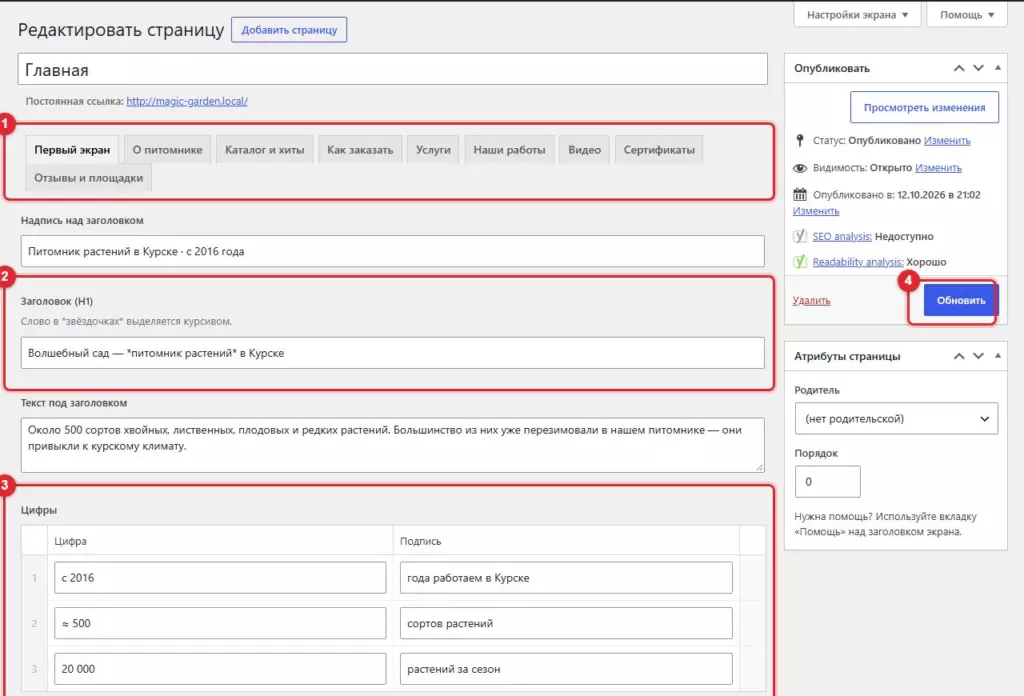The height and width of the screenshot is (696, 1024).
Task: Move Опубликовать panel down with arrow
Action: 978,68
